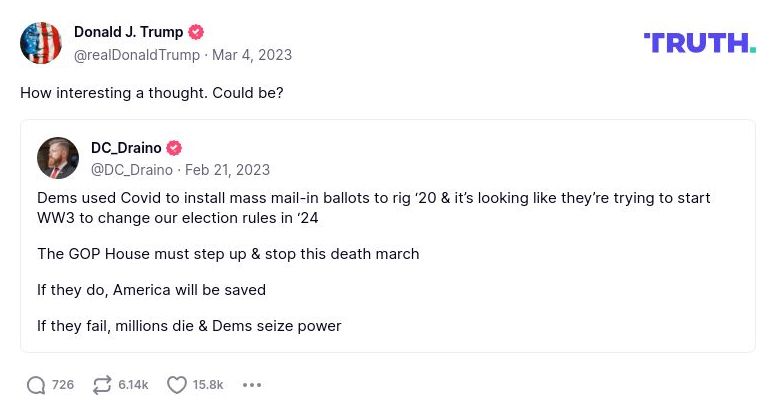Click the 15.8k likes count
777x415 pixels.
[208, 385]
